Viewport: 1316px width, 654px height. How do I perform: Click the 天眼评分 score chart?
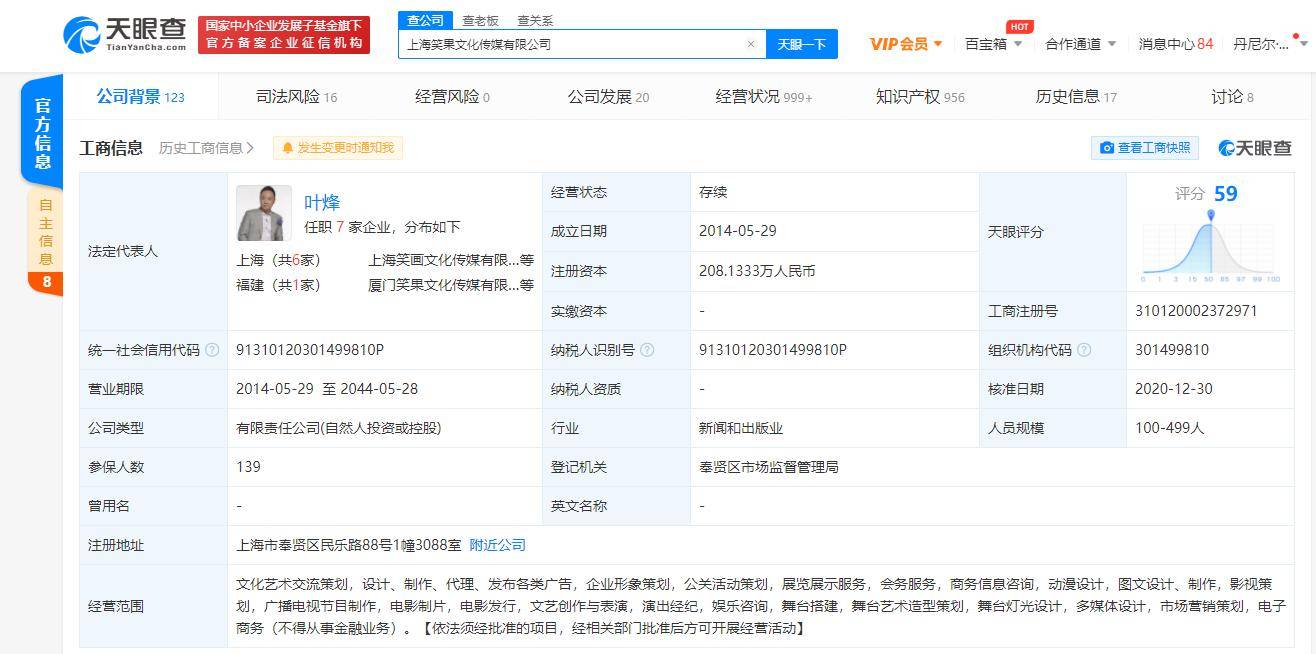point(1211,245)
